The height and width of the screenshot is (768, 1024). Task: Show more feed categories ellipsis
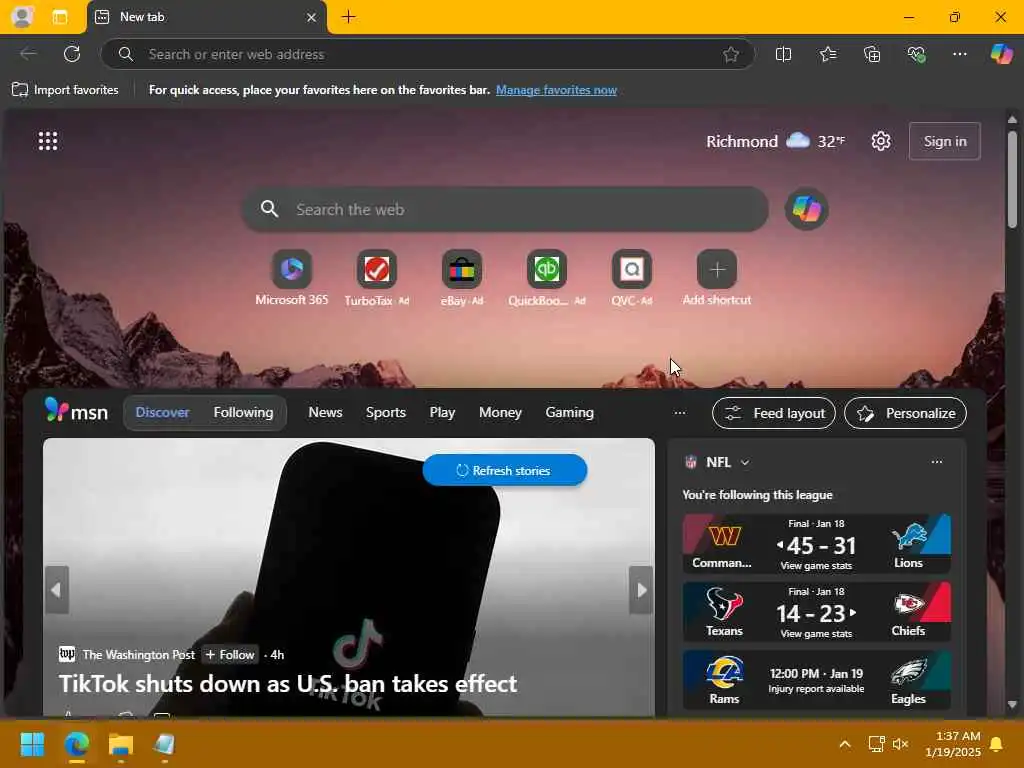pyautogui.click(x=679, y=413)
